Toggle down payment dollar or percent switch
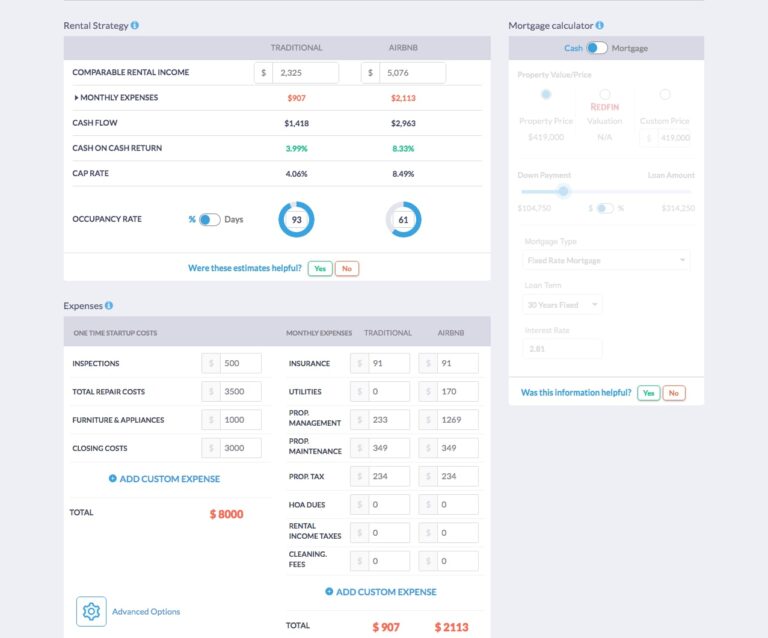The width and height of the screenshot is (768, 638). (x=605, y=208)
